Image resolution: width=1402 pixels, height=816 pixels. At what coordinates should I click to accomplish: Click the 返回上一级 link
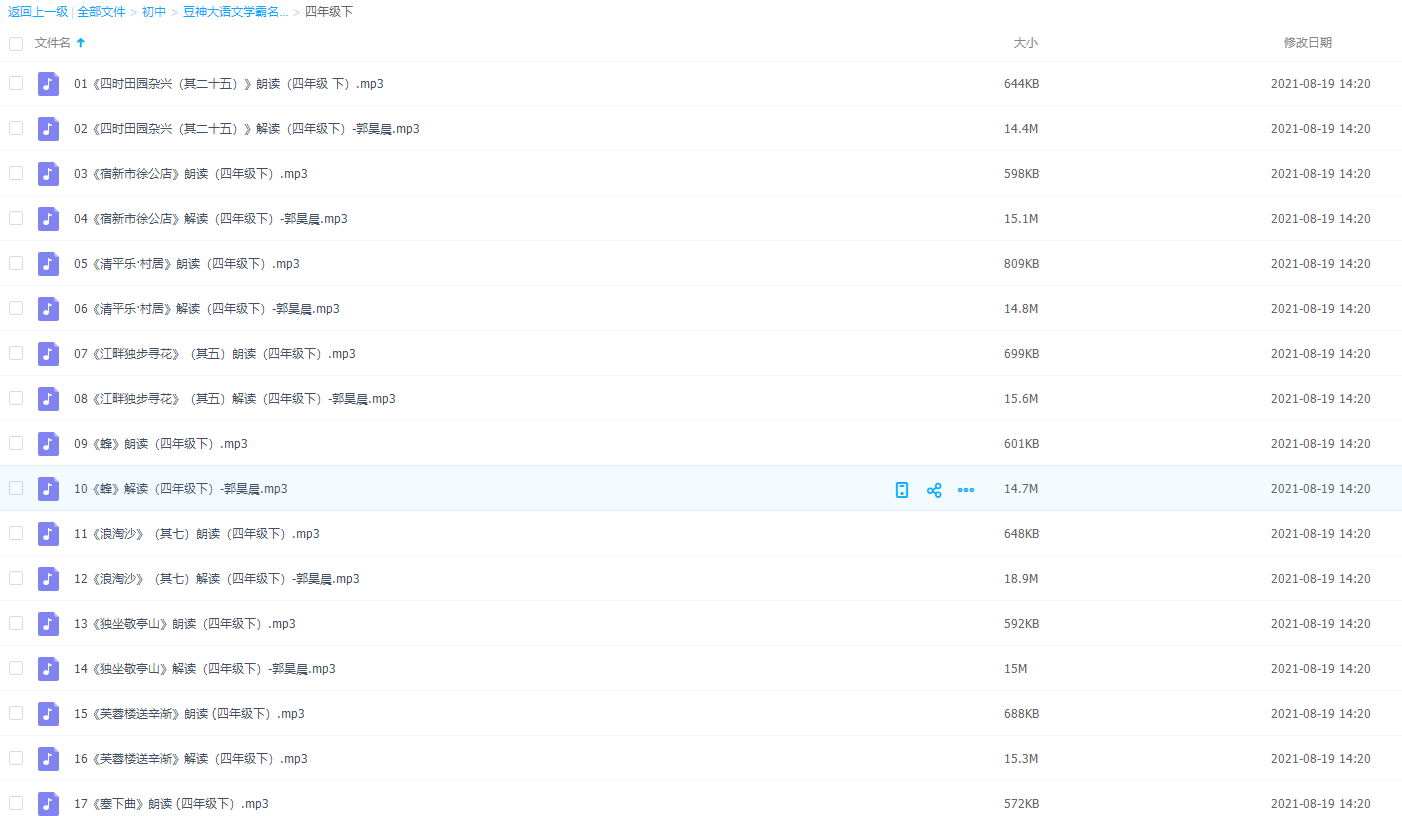click(38, 12)
